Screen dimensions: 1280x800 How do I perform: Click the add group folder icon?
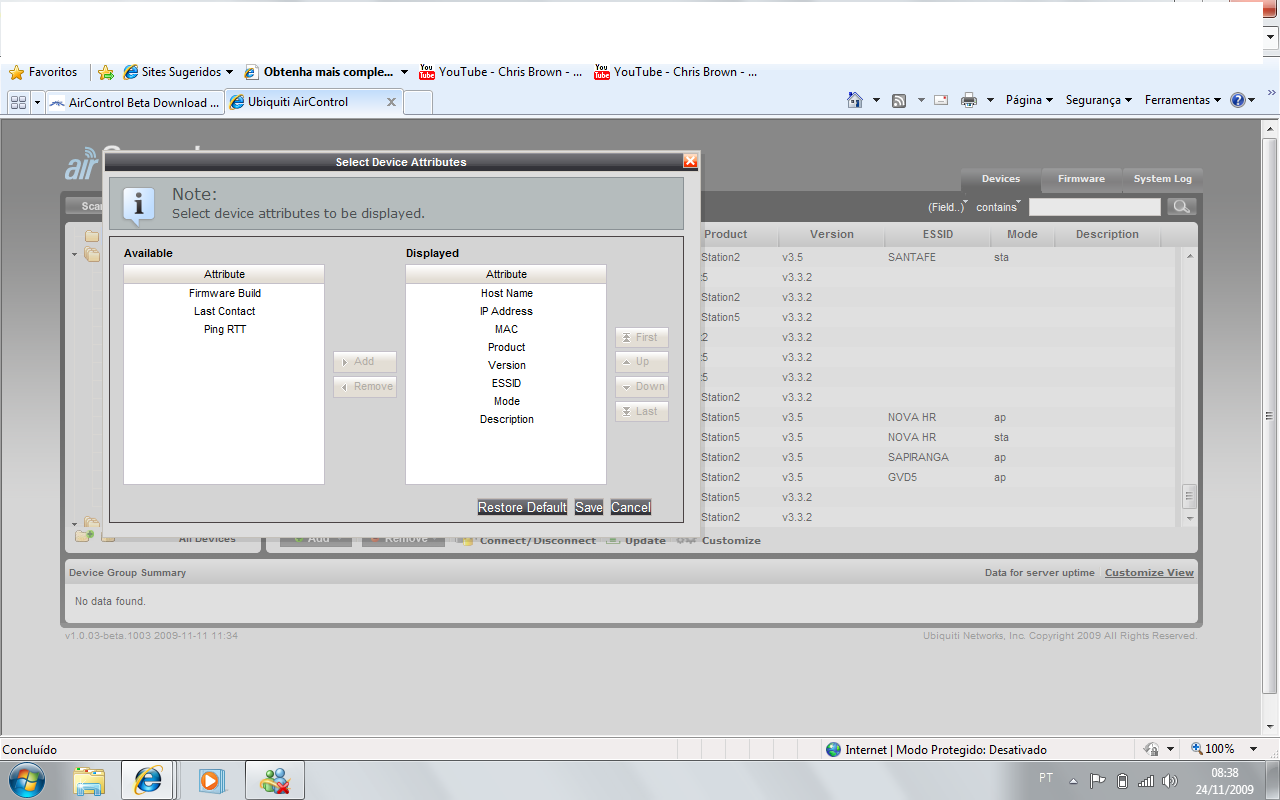click(x=84, y=537)
